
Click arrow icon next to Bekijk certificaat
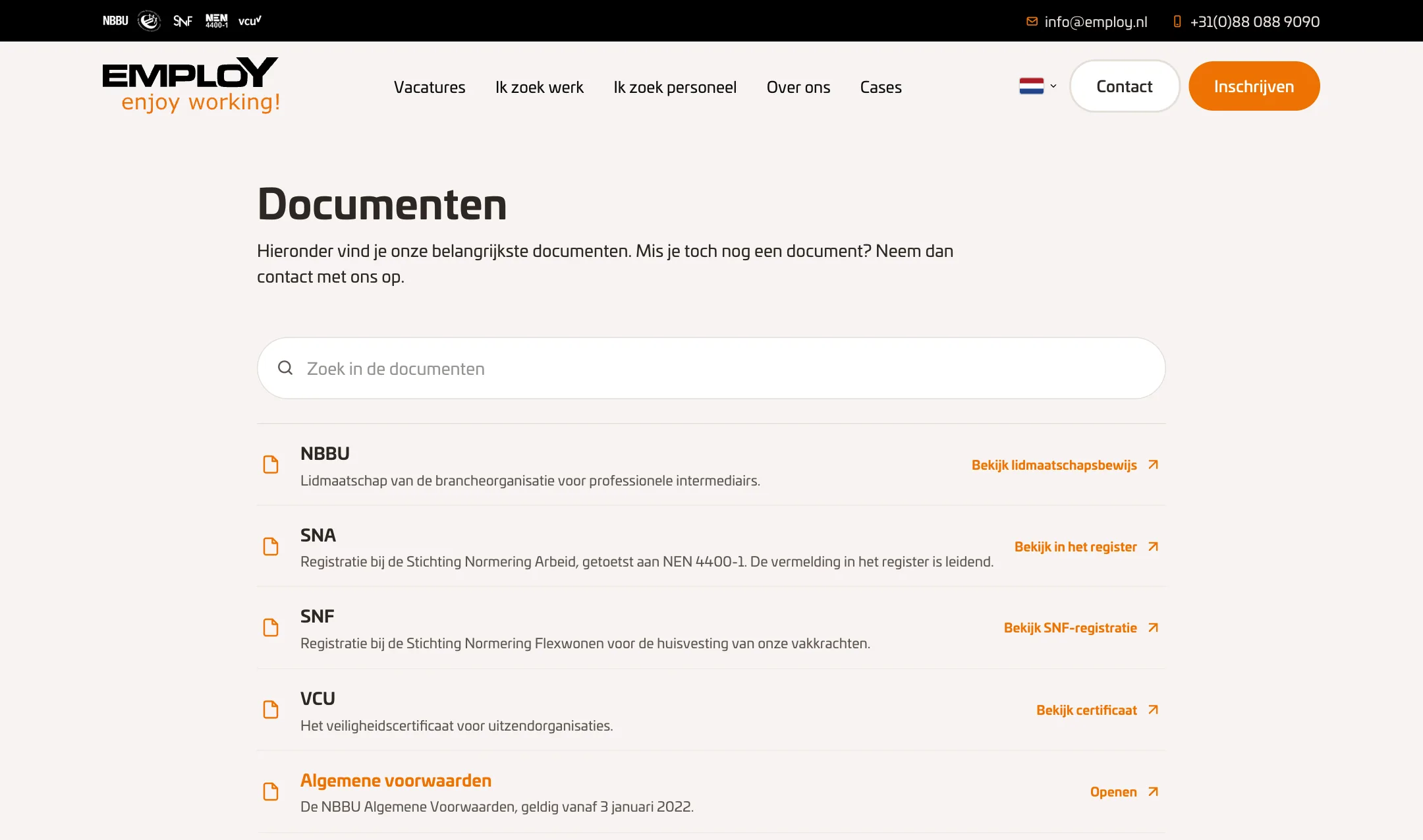[x=1153, y=710]
